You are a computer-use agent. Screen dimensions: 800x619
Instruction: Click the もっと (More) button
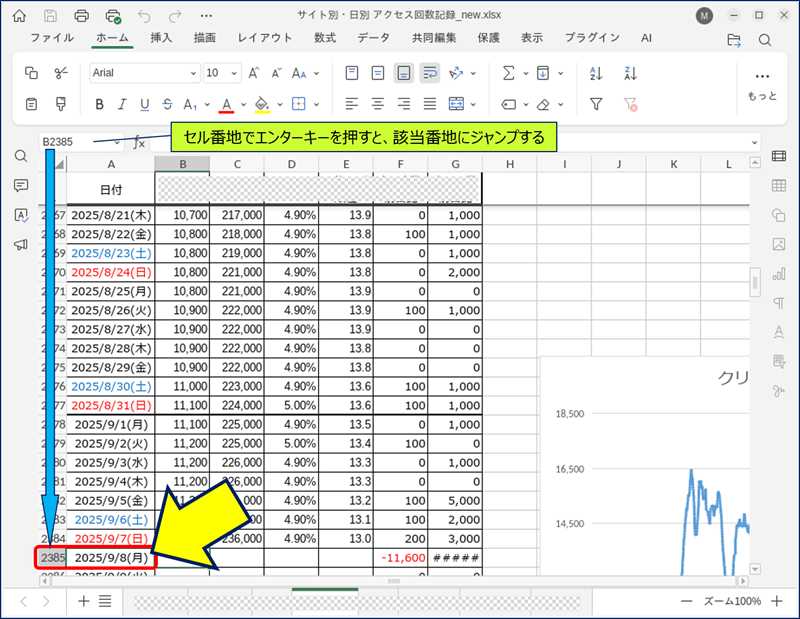[762, 85]
